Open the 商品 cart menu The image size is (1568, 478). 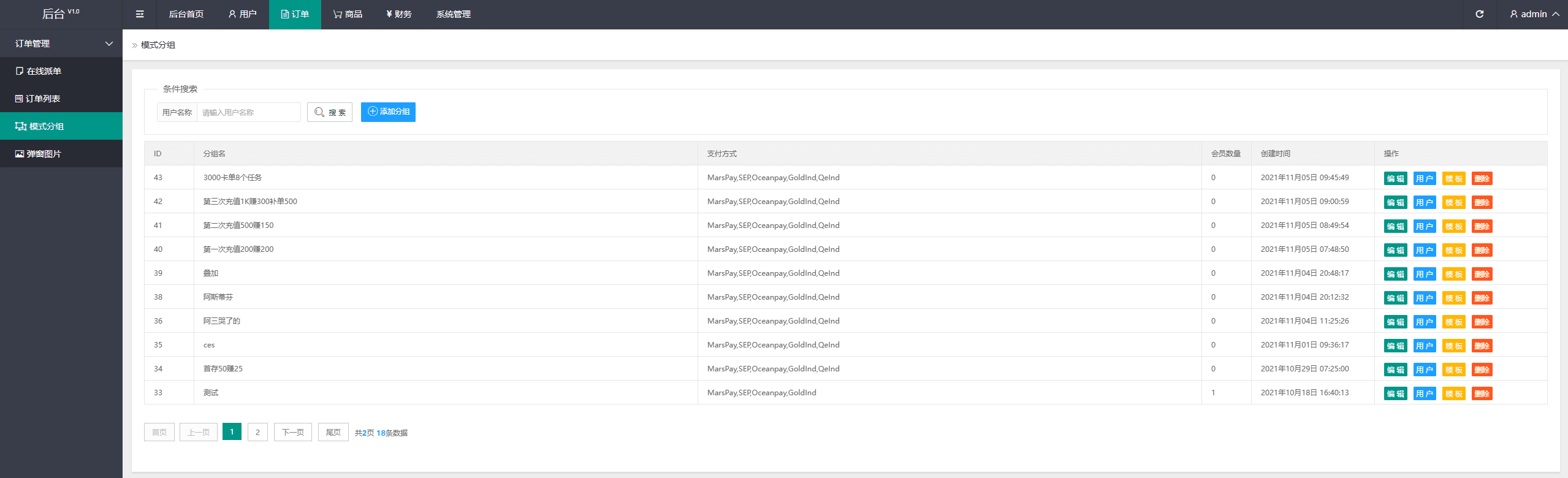point(348,14)
